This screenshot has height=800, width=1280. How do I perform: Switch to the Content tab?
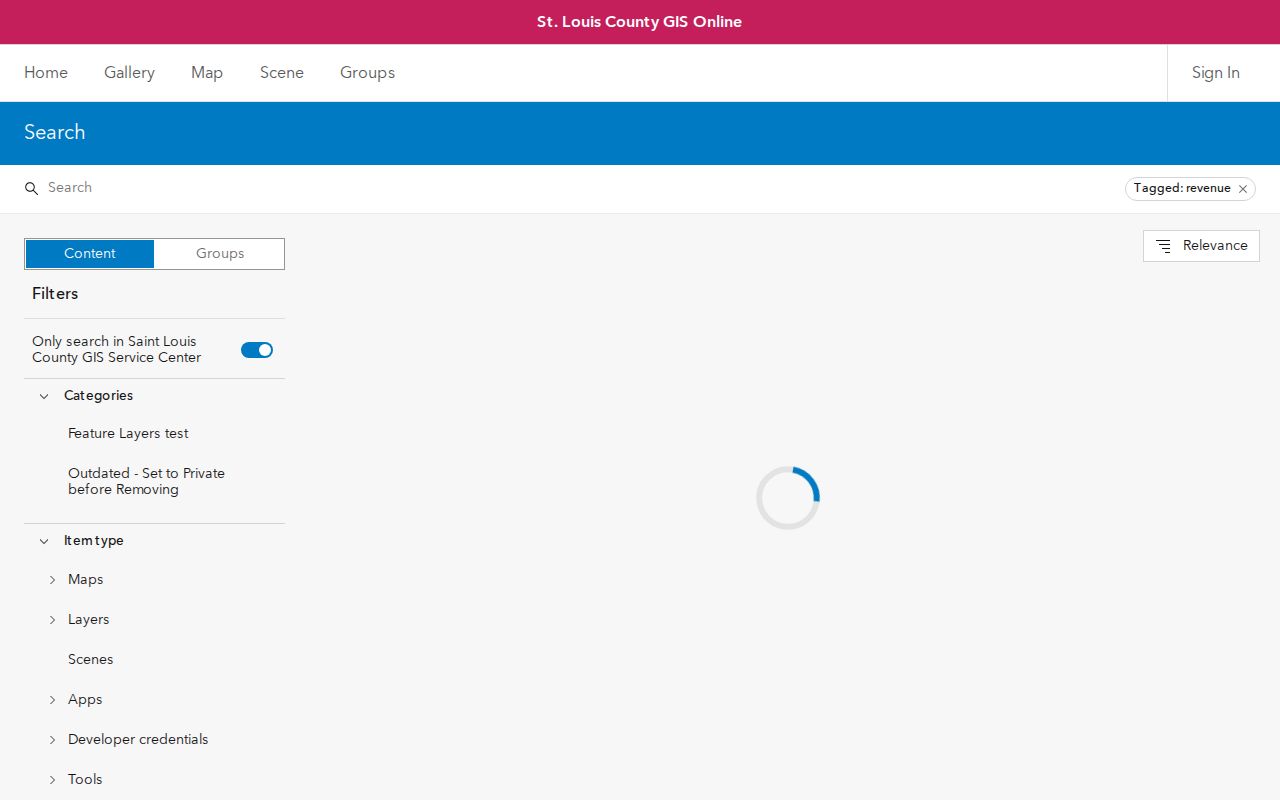pyautogui.click(x=90, y=254)
